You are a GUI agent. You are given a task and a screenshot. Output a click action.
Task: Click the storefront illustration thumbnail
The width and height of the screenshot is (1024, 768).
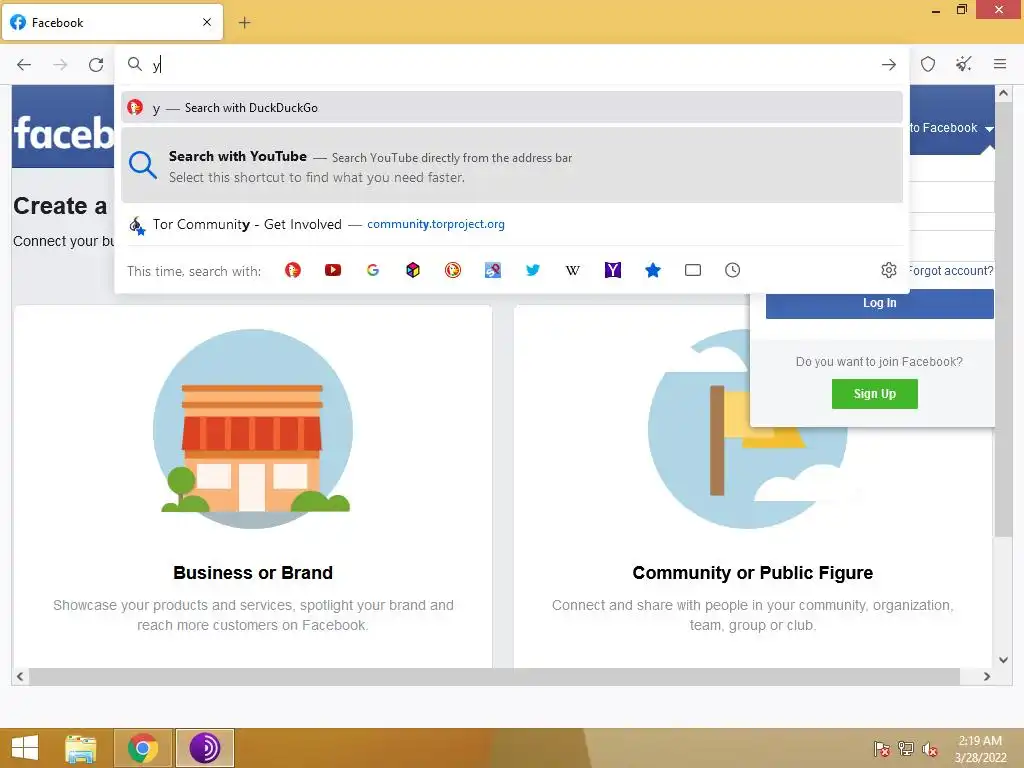(x=253, y=428)
